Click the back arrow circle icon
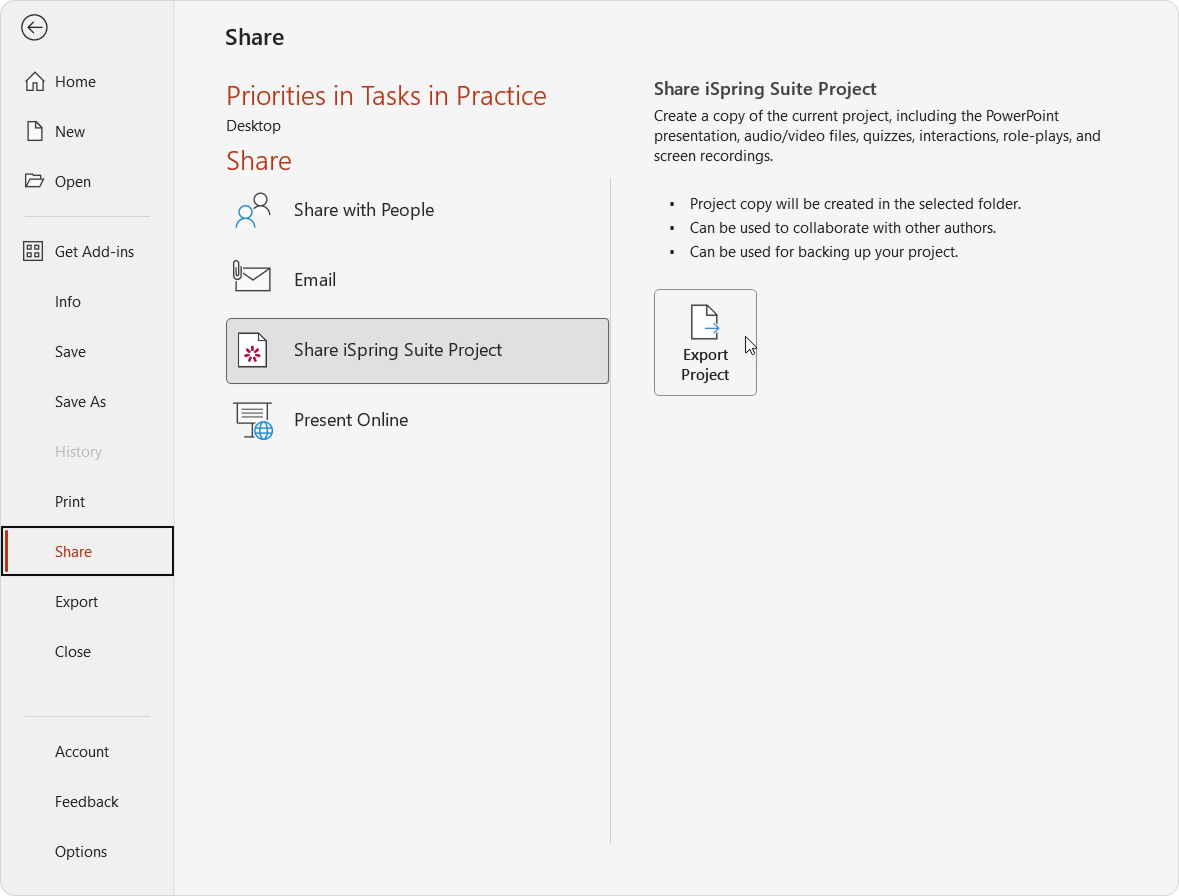 (x=34, y=28)
